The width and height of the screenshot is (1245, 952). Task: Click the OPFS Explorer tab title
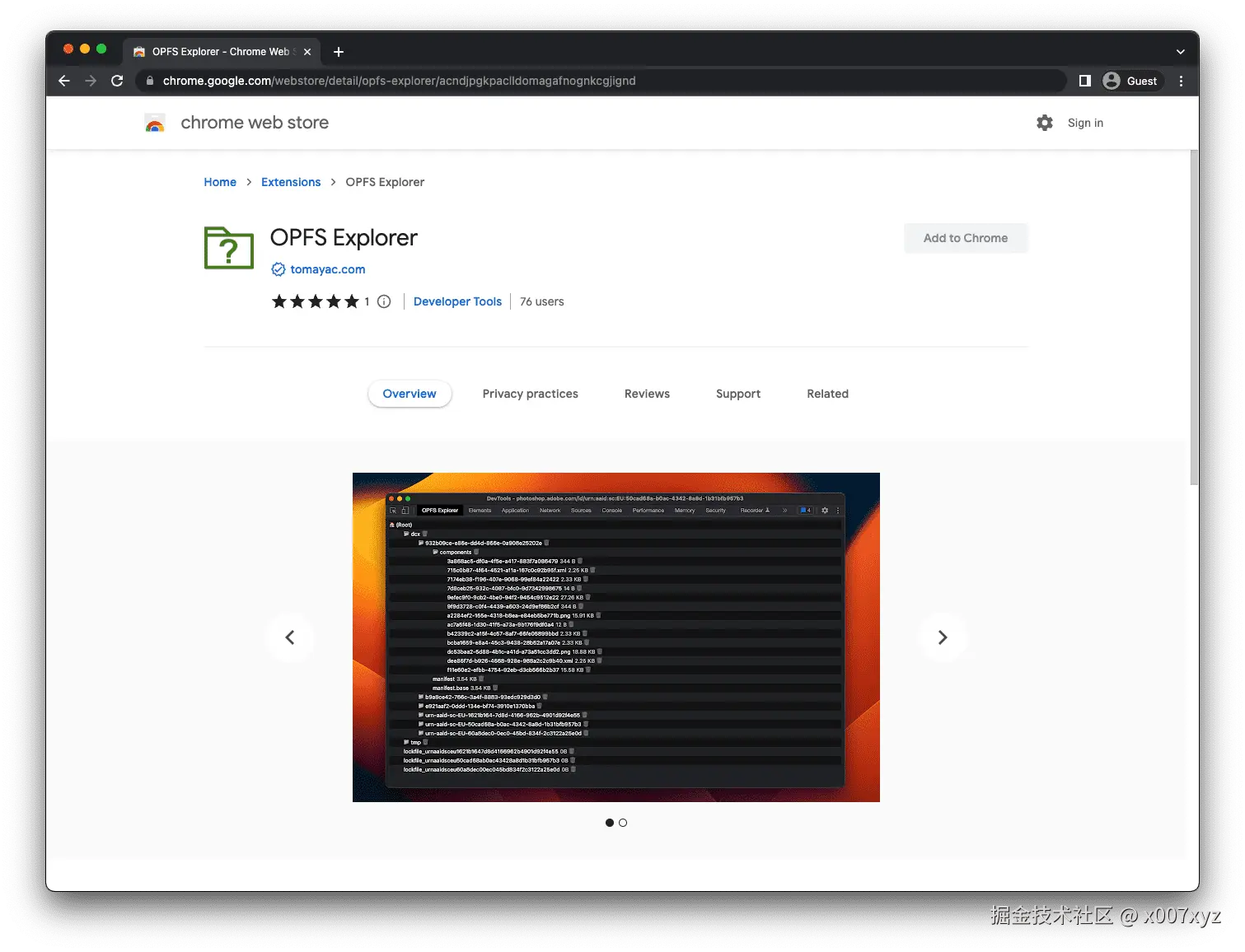(221, 52)
